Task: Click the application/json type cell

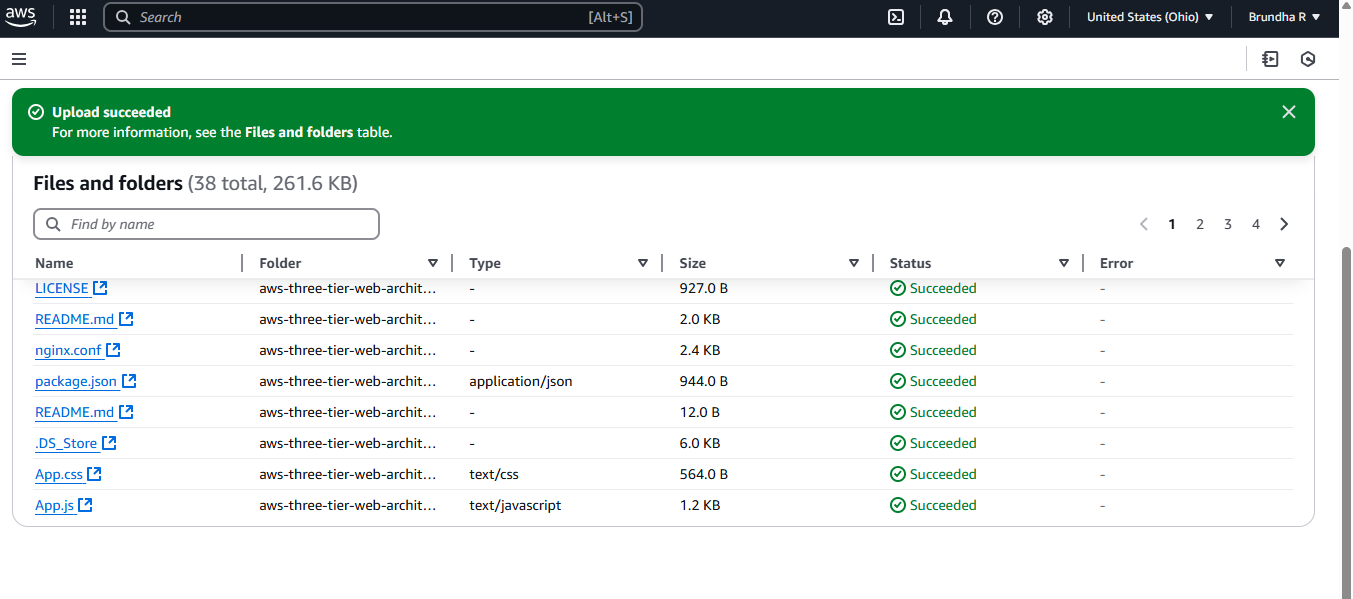Action: (520, 381)
